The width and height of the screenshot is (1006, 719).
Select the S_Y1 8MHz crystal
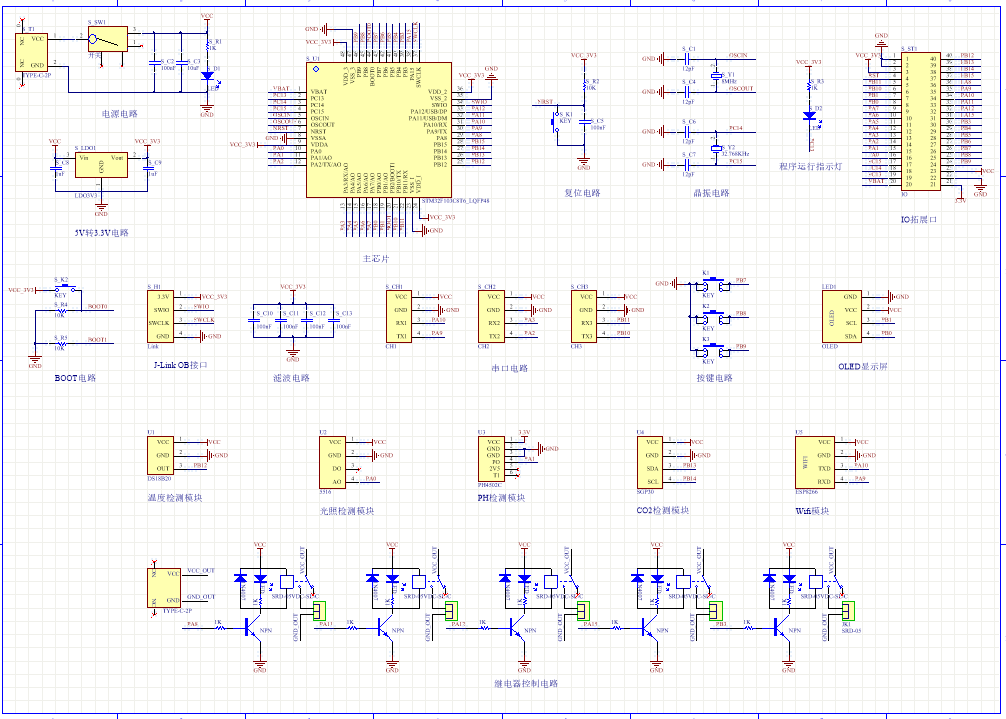(717, 76)
